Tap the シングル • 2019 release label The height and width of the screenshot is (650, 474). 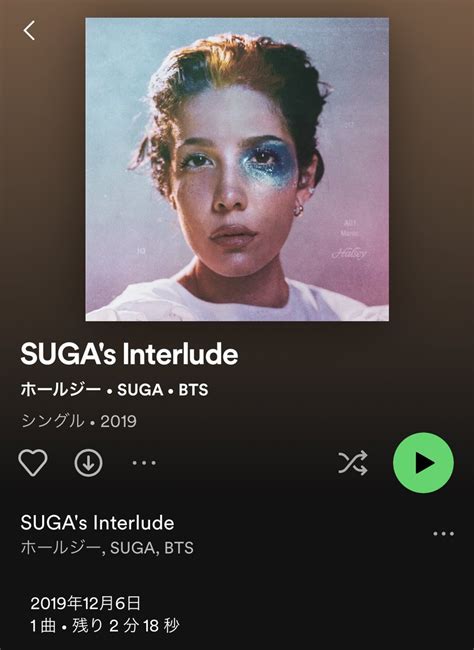click(78, 421)
